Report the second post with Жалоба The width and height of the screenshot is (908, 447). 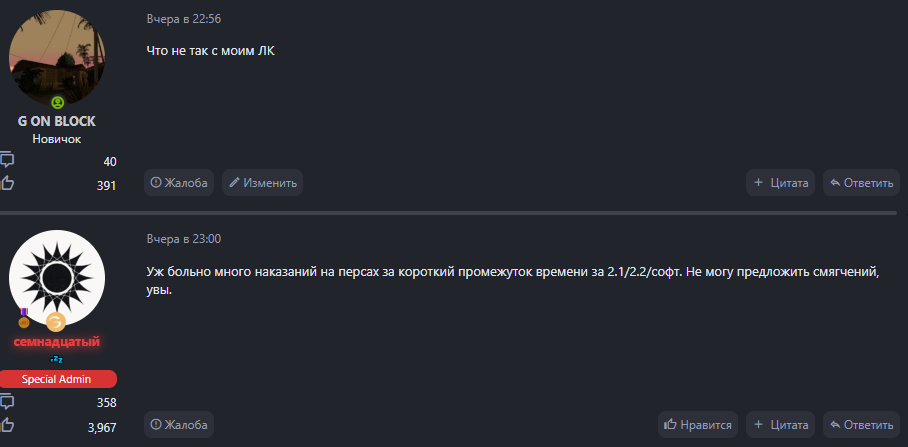tap(179, 425)
